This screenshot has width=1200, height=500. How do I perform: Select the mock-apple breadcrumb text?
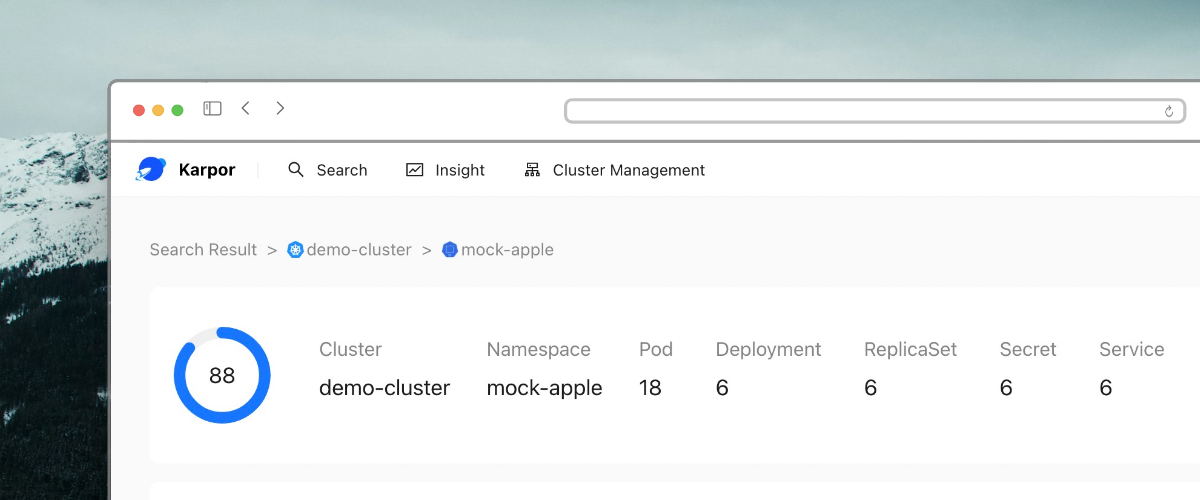[x=507, y=250]
